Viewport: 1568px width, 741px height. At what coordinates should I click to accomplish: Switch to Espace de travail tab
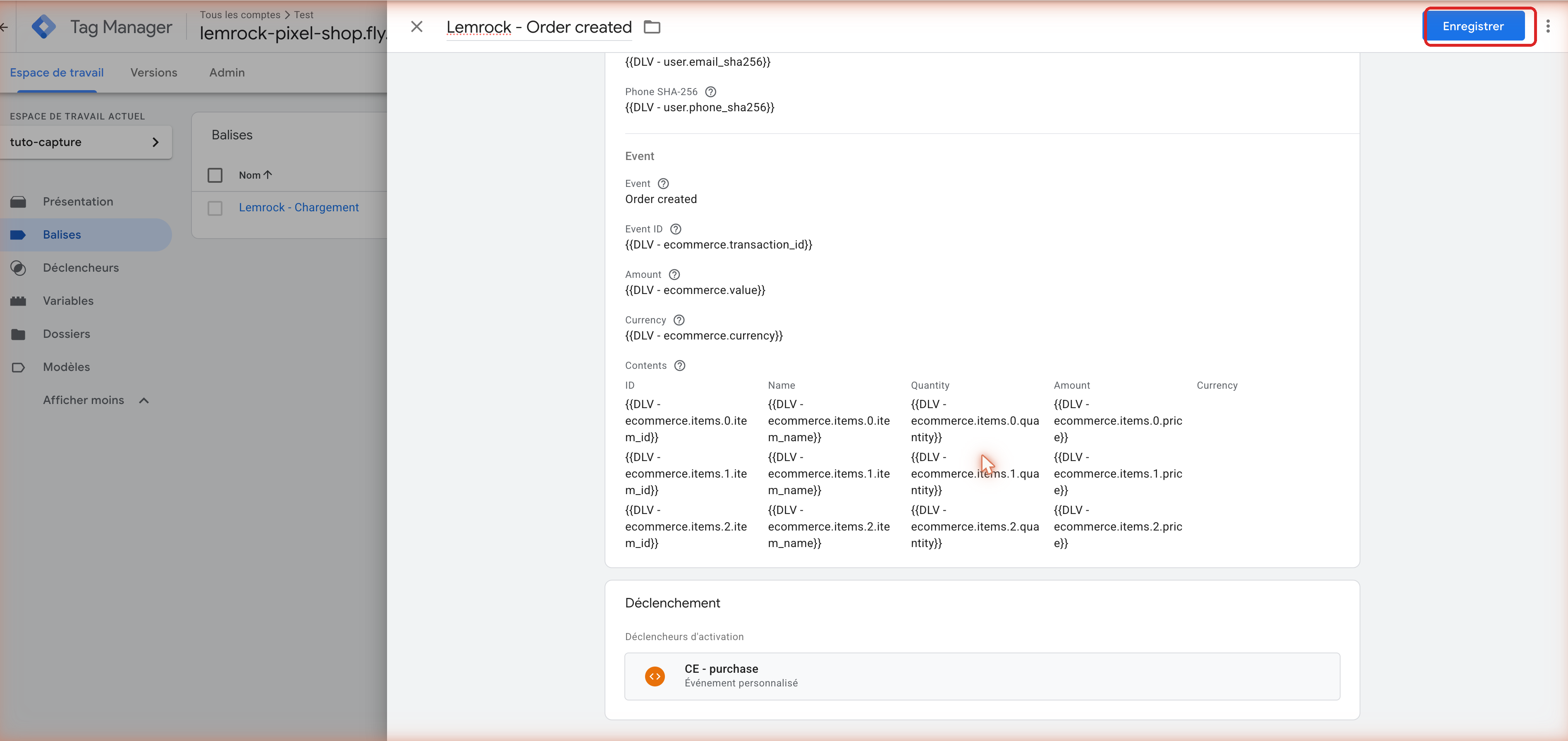pyautogui.click(x=57, y=72)
